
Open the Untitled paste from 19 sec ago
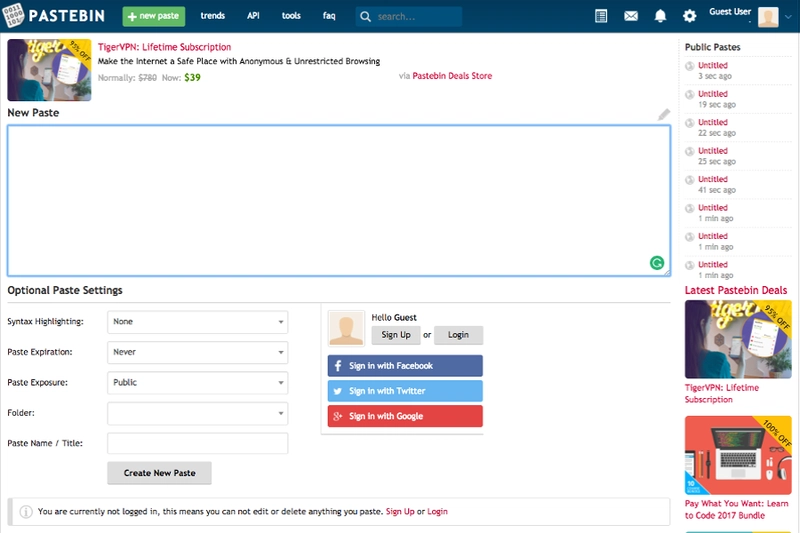[713, 94]
